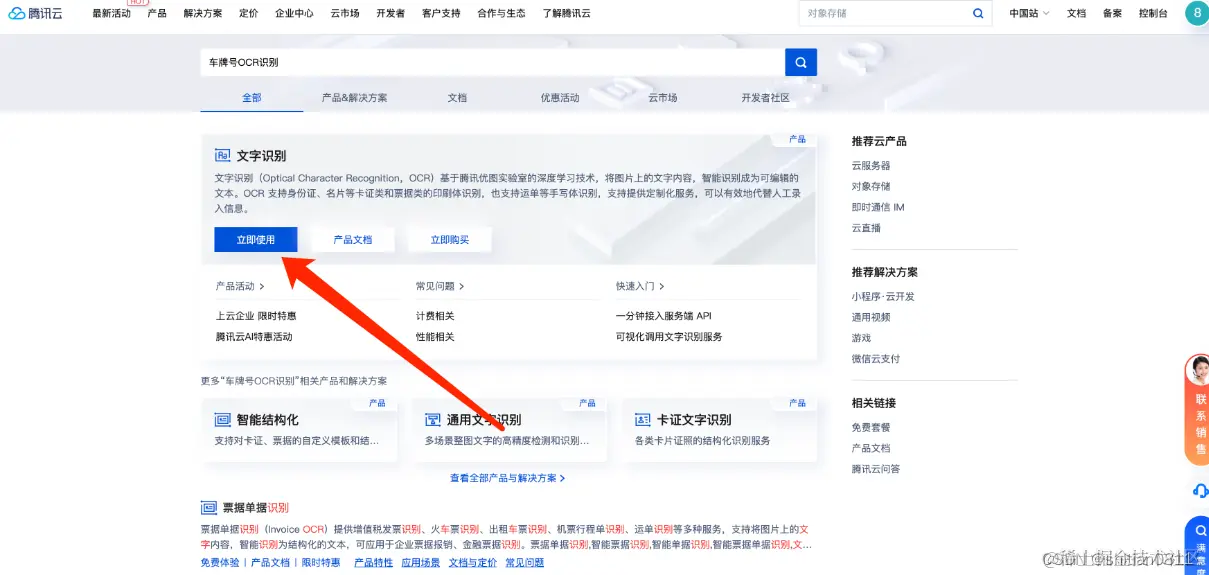
Task: Open 腾讯云问答 link
Action: [876, 469]
